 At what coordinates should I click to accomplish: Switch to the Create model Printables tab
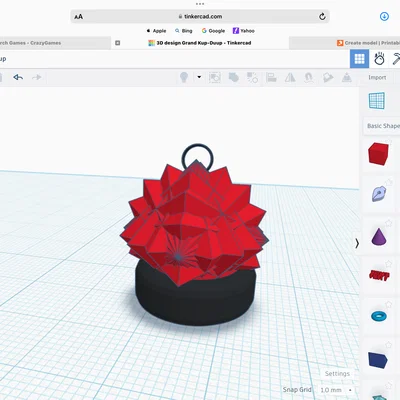[x=345, y=43]
